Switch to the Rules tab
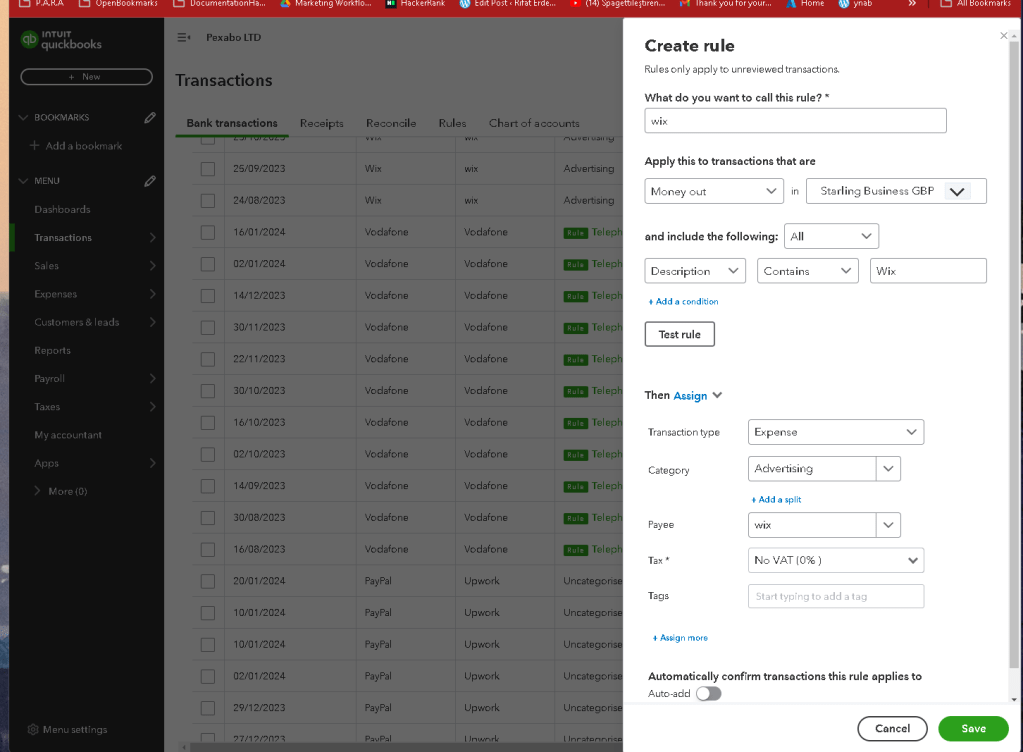The width and height of the screenshot is (1023, 752). point(452,123)
